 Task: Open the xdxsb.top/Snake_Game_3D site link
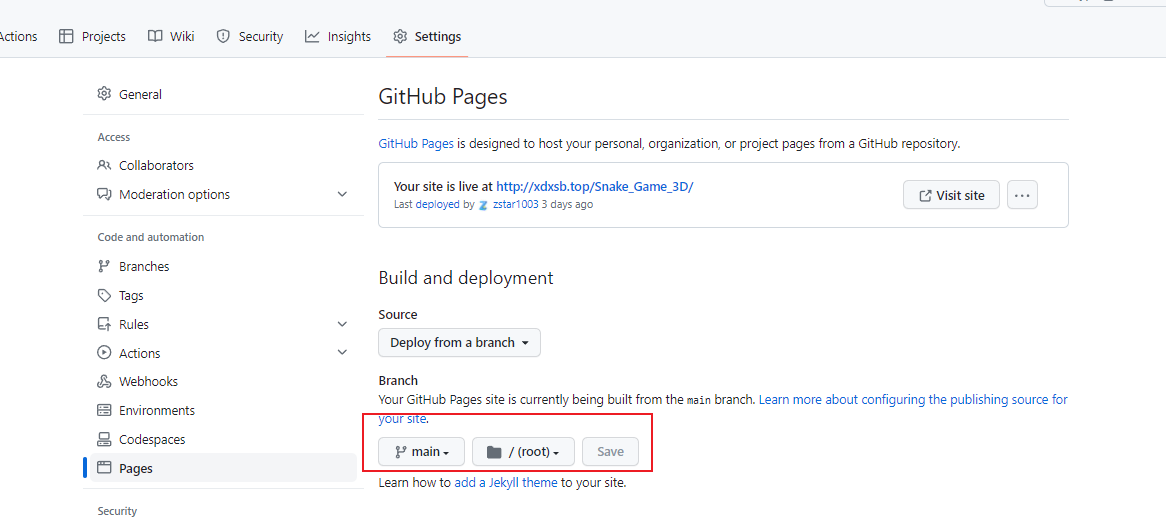pyautogui.click(x=595, y=187)
